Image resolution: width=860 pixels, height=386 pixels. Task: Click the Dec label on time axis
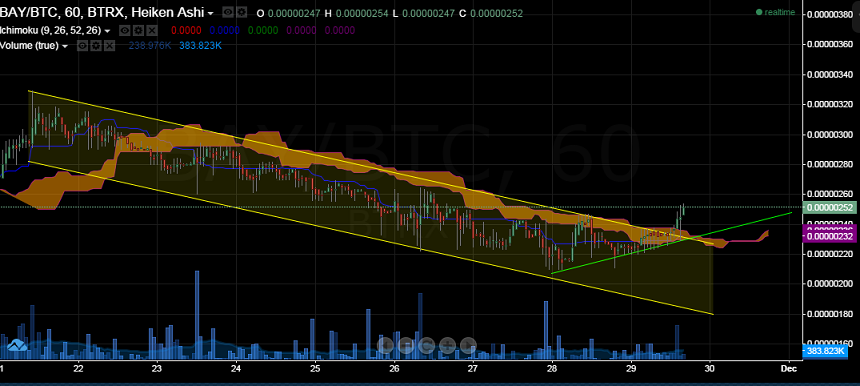[789, 368]
